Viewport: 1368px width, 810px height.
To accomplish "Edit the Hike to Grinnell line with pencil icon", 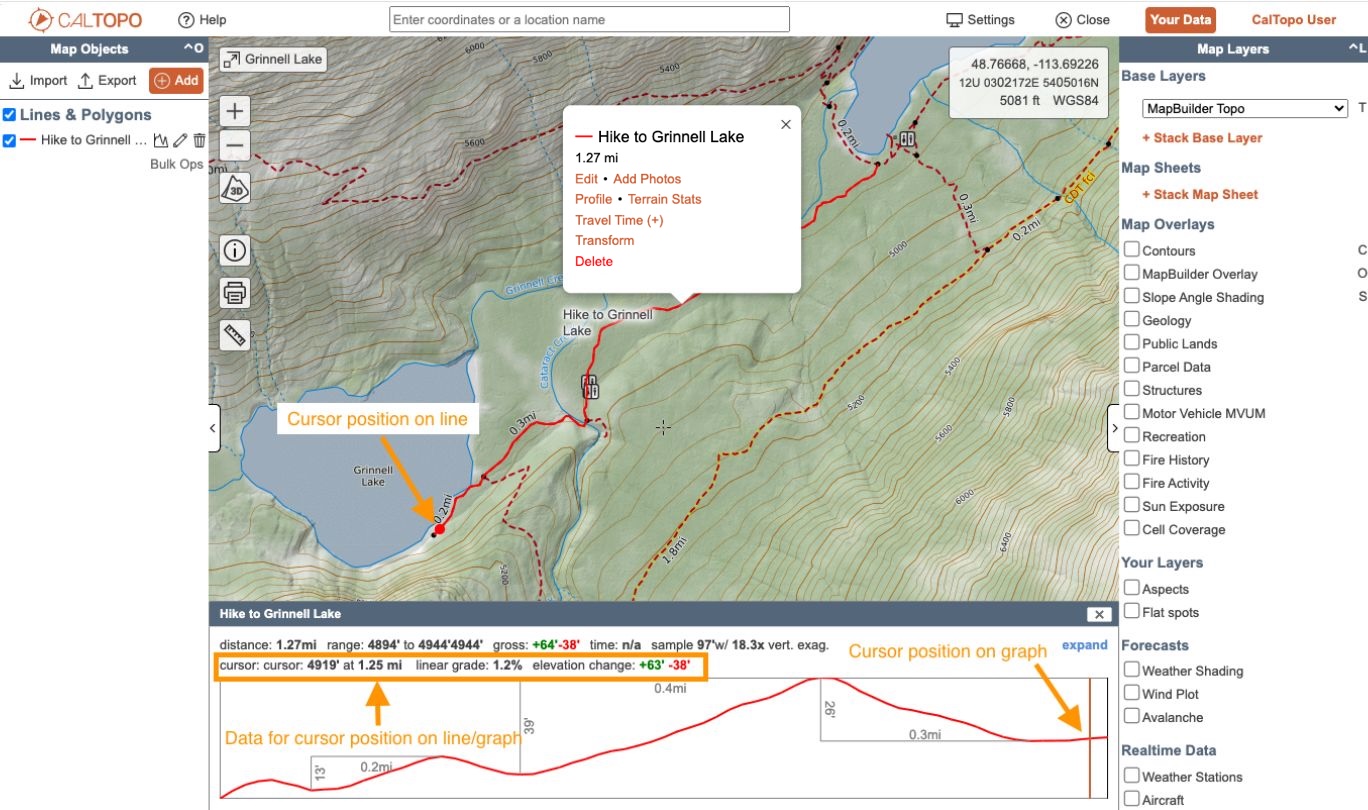I will [x=179, y=141].
